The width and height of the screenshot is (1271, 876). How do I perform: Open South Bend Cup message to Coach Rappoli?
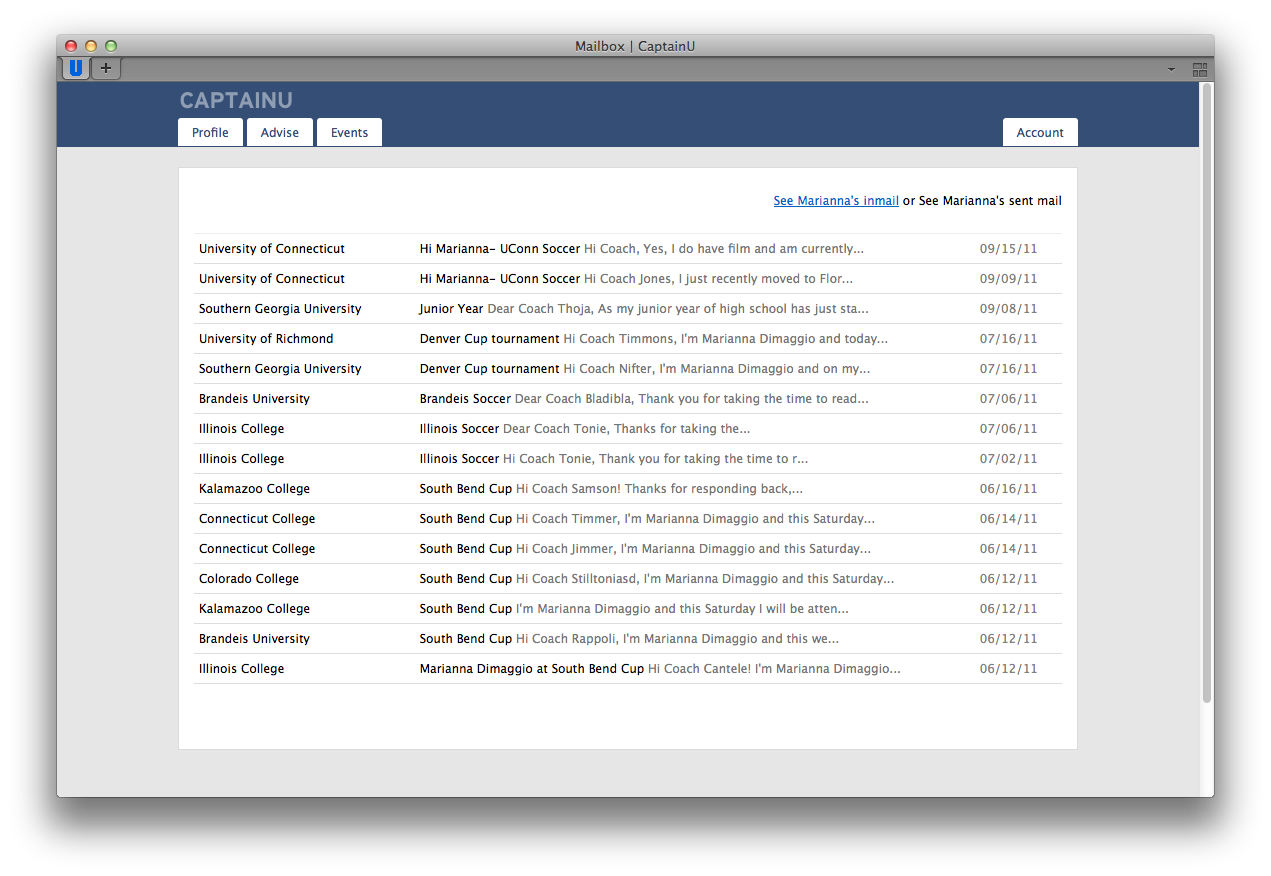tap(629, 639)
